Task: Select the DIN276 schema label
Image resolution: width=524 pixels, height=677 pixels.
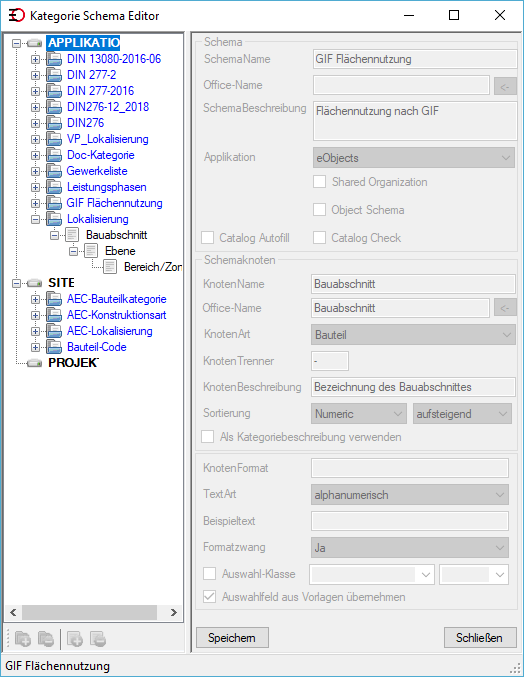Action: [x=85, y=123]
